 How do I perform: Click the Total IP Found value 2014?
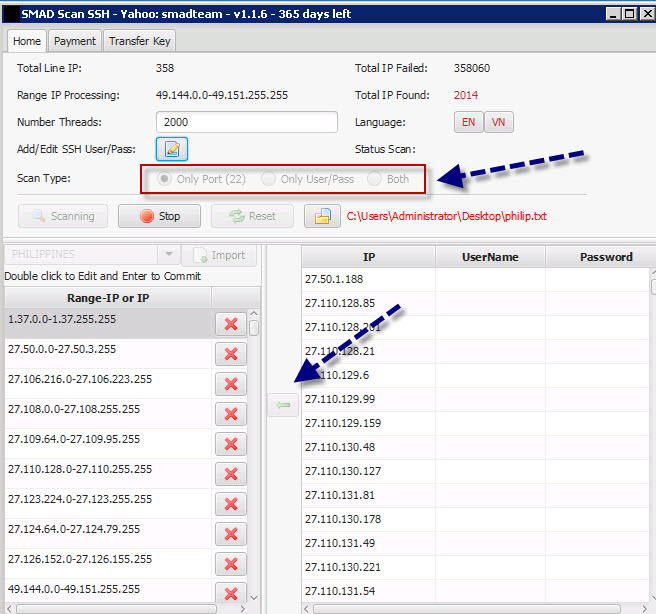click(x=466, y=95)
